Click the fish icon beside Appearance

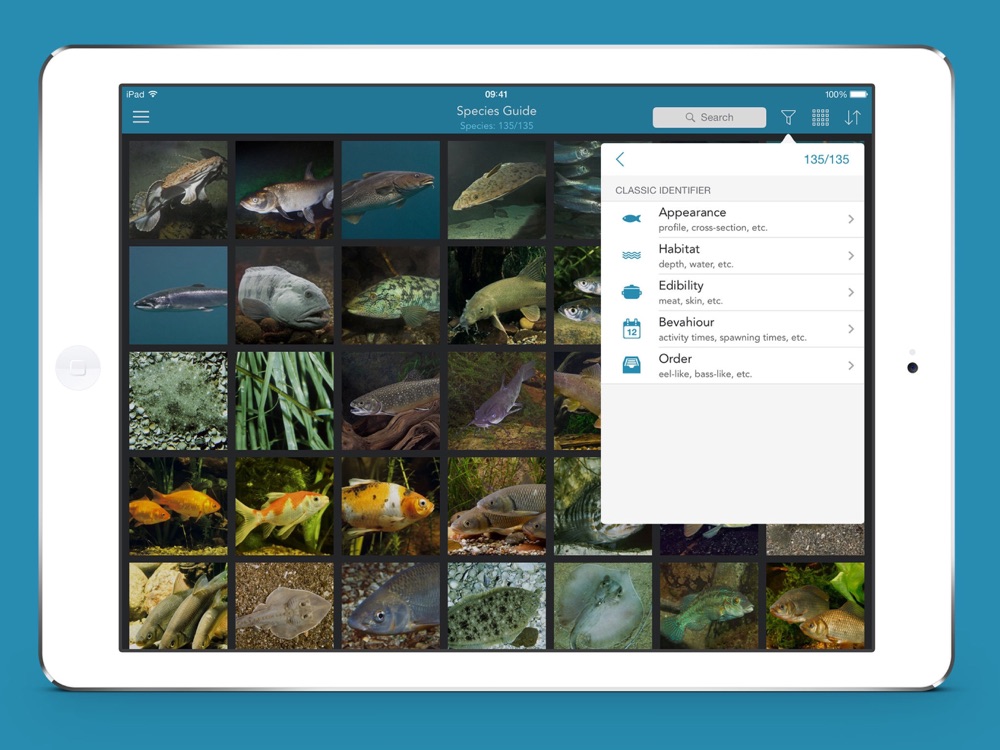631,219
